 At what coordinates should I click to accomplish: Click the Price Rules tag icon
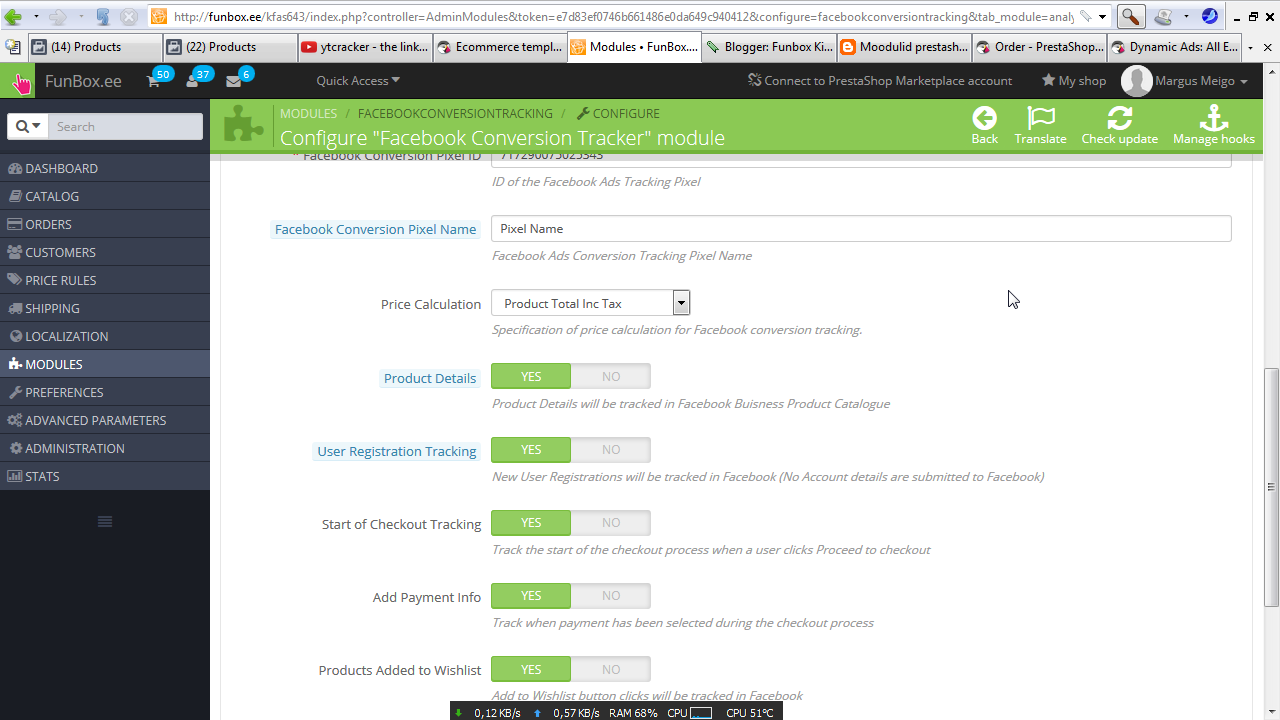15,280
